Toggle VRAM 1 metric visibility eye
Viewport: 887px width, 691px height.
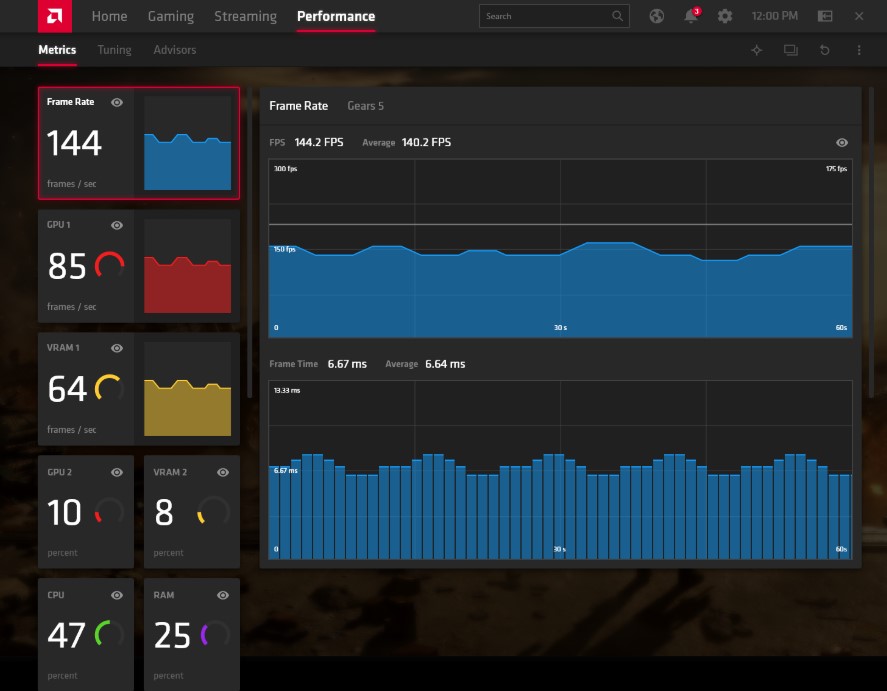point(117,348)
